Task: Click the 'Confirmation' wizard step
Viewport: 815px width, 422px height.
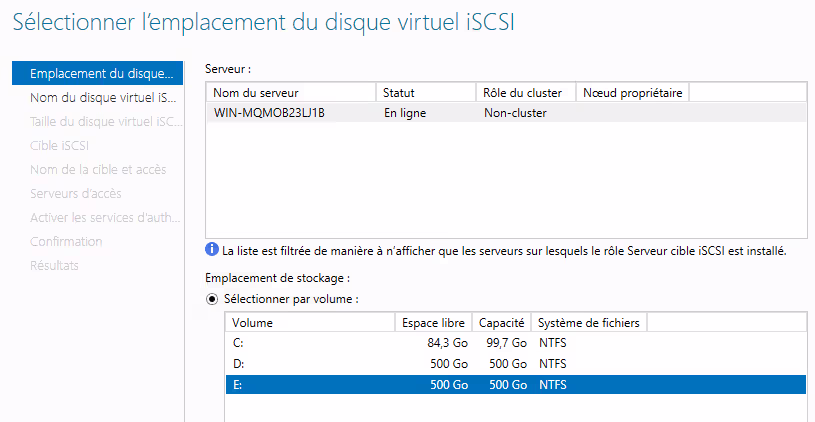Action: pos(66,242)
